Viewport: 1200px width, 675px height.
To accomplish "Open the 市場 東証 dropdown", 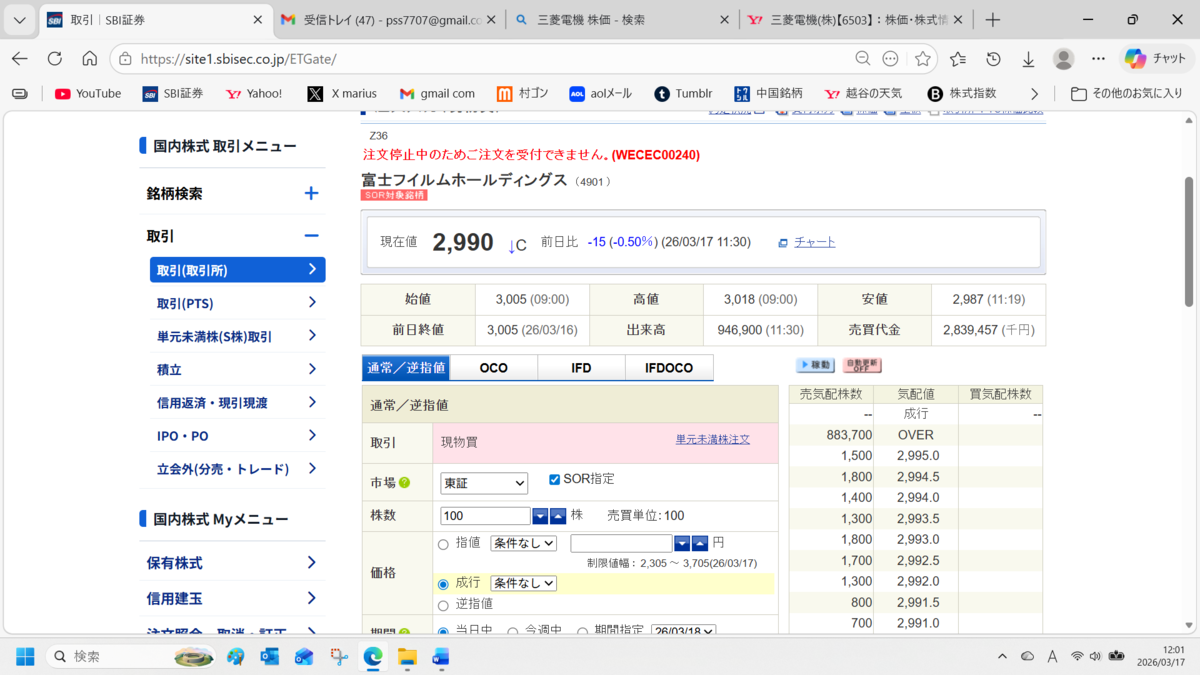I will pos(484,483).
